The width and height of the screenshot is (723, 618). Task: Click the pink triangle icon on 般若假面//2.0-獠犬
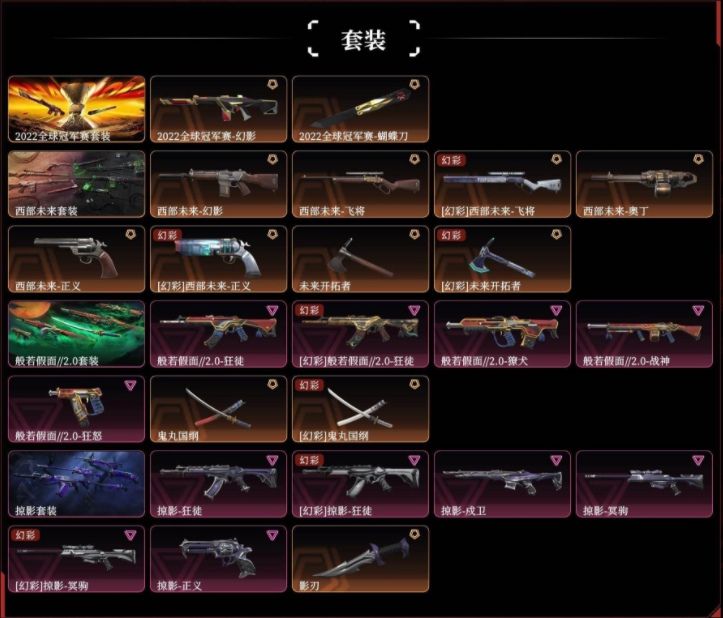click(557, 310)
